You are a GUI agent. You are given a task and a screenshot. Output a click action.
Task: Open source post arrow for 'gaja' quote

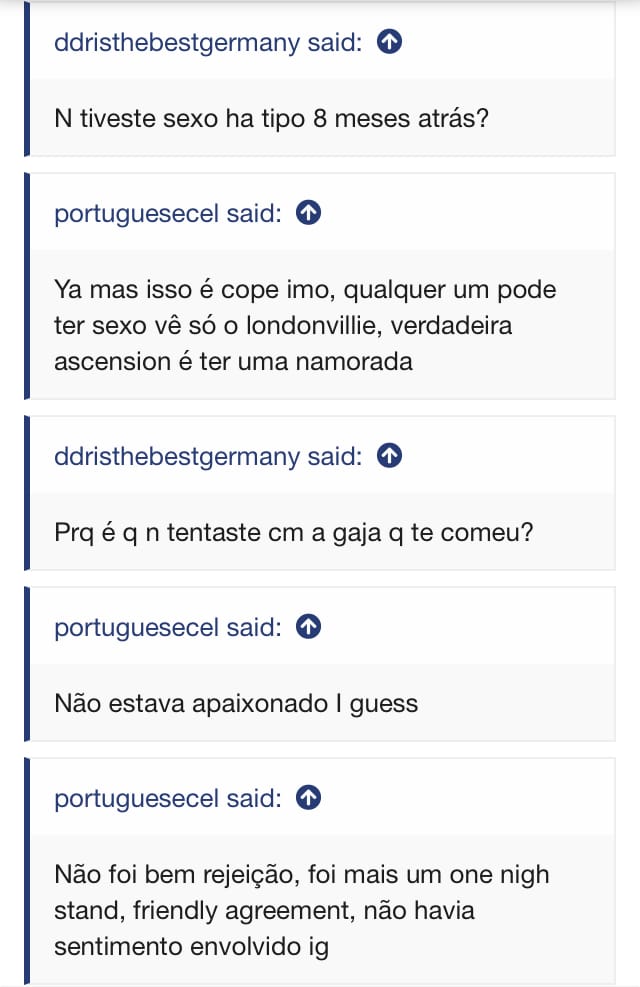point(389,456)
